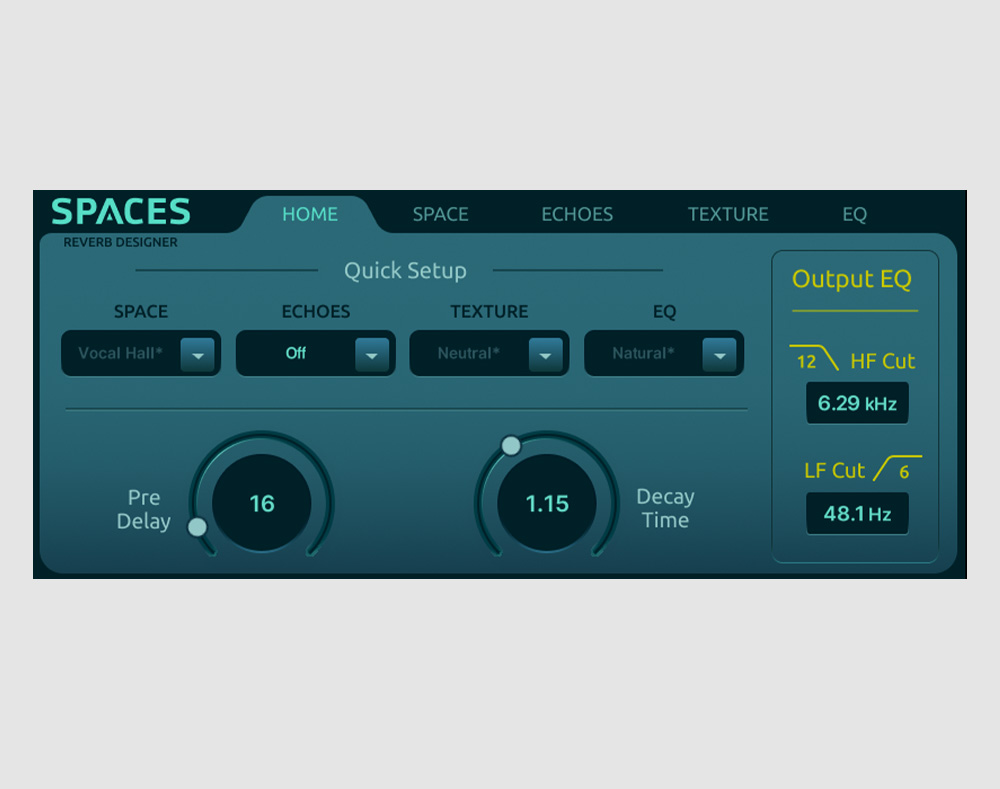Screen dimensions: 1000x789
Task: Open the SPACE preset dropdown arrow
Action: 198,355
